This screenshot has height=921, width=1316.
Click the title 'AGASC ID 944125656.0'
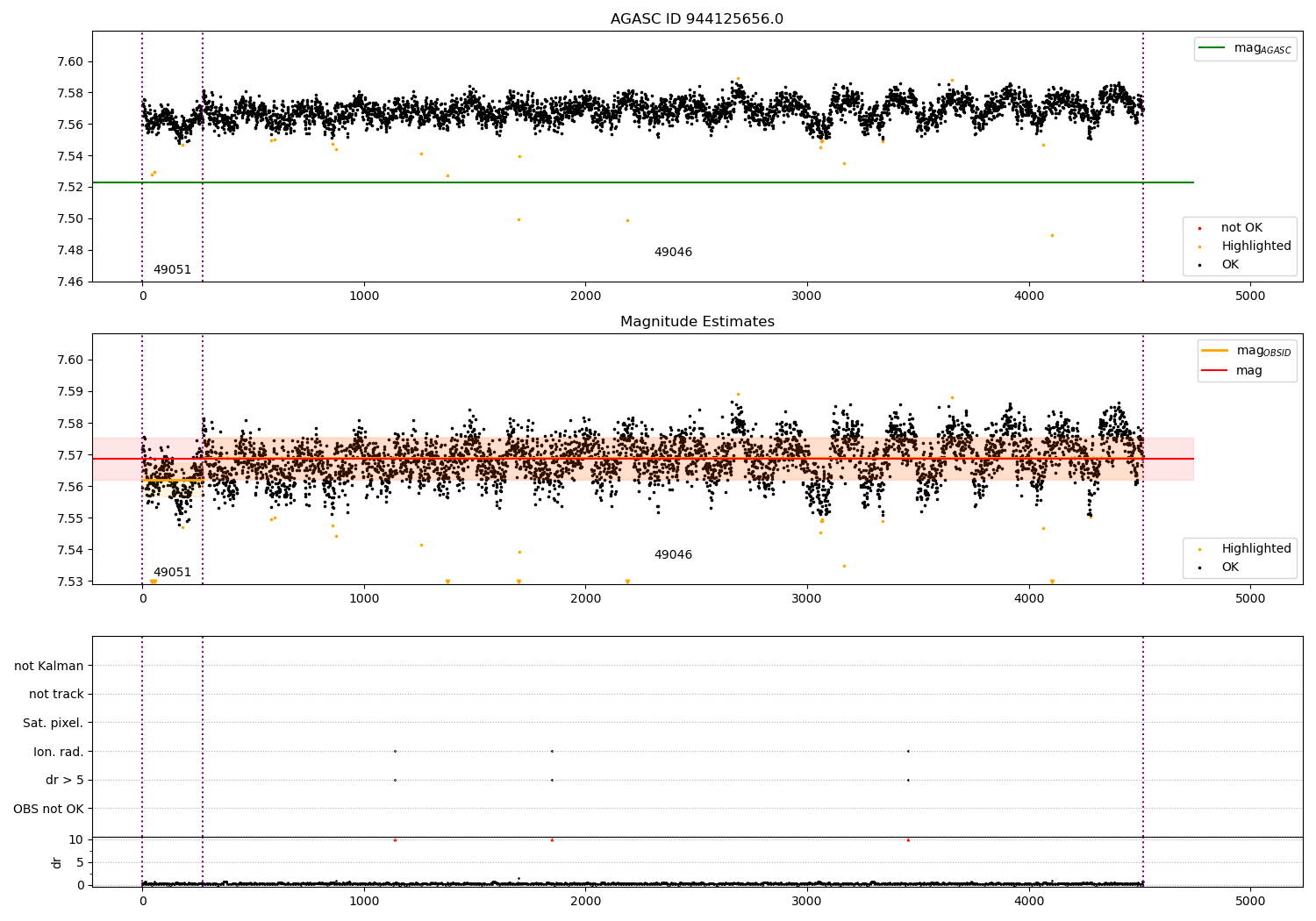coord(697,19)
